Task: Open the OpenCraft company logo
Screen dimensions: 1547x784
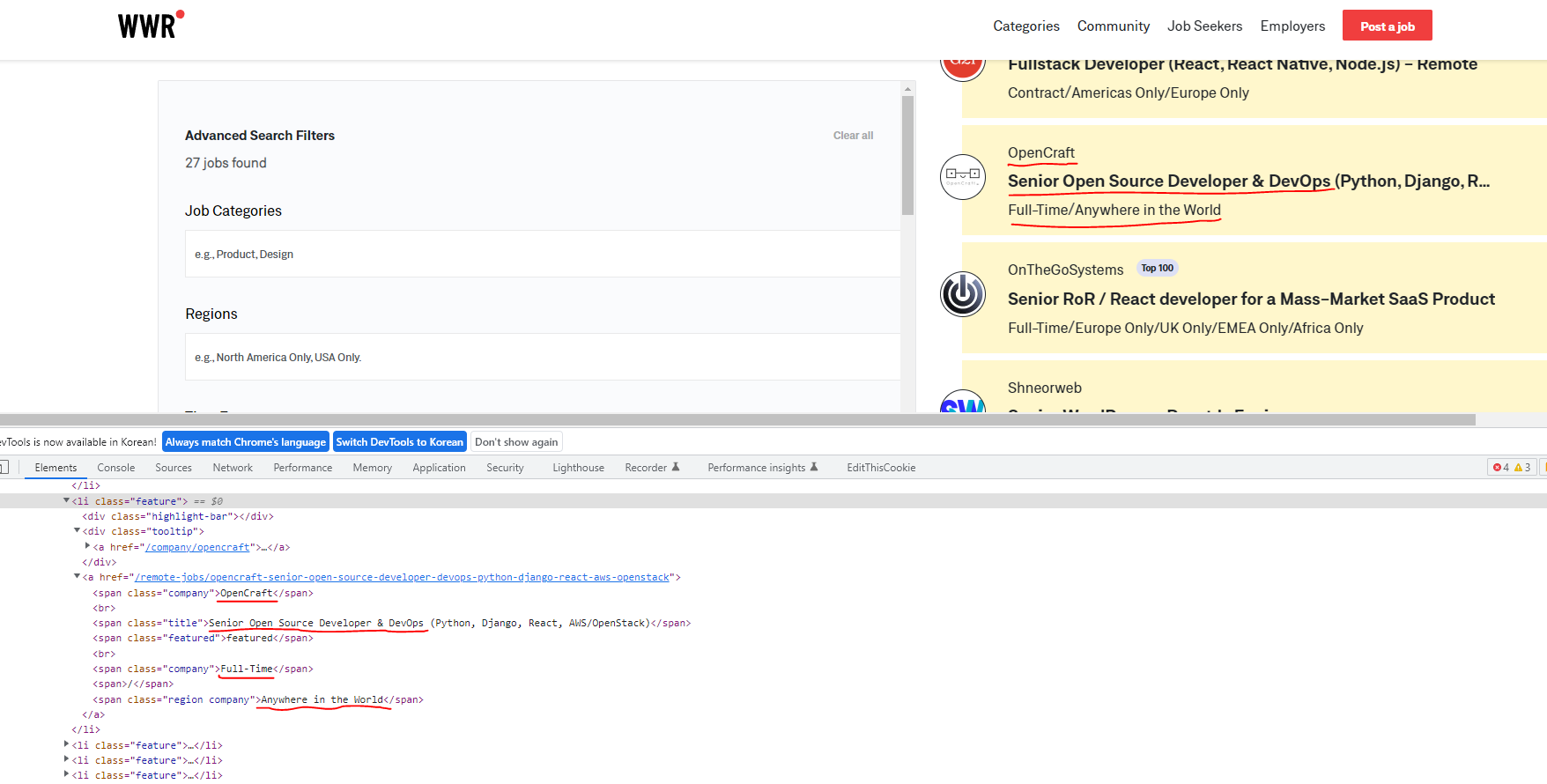Action: (962, 177)
